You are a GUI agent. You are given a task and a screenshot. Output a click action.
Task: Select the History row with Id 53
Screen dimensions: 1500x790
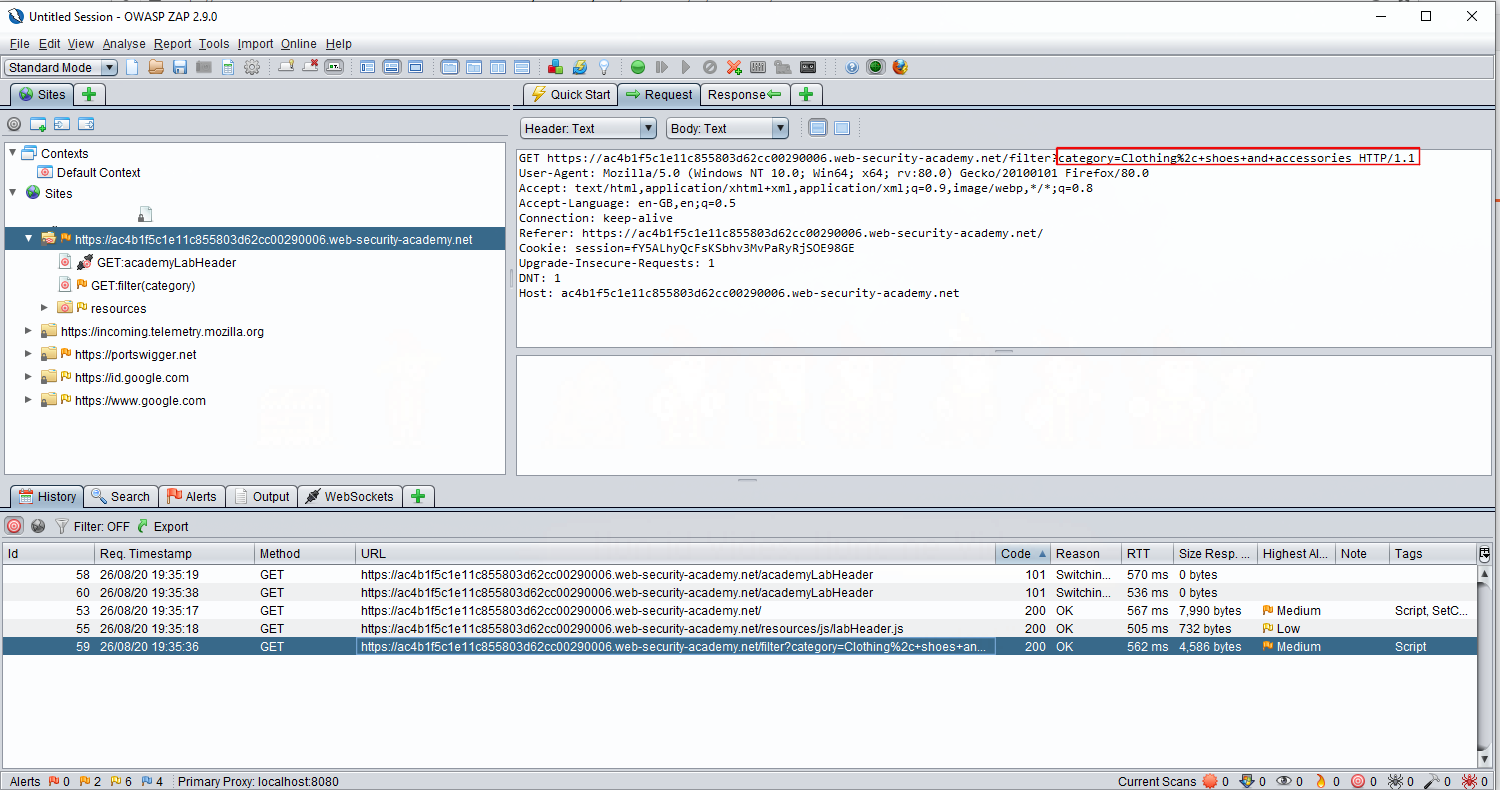(739, 611)
